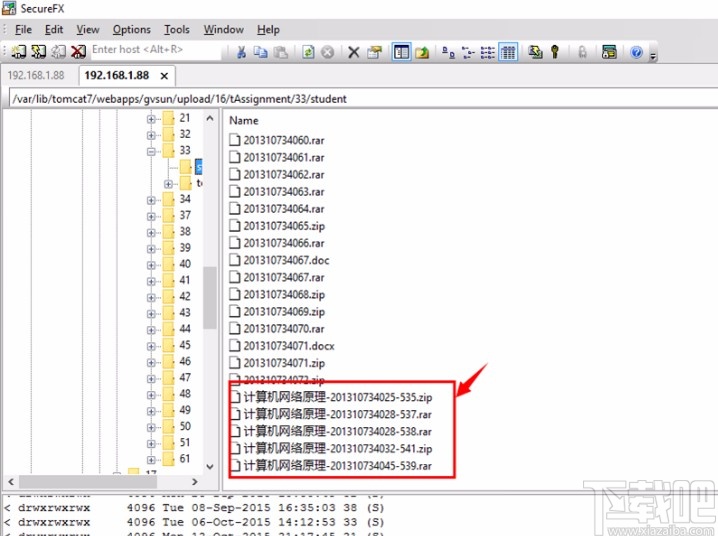Open the Help menu

coord(268,30)
